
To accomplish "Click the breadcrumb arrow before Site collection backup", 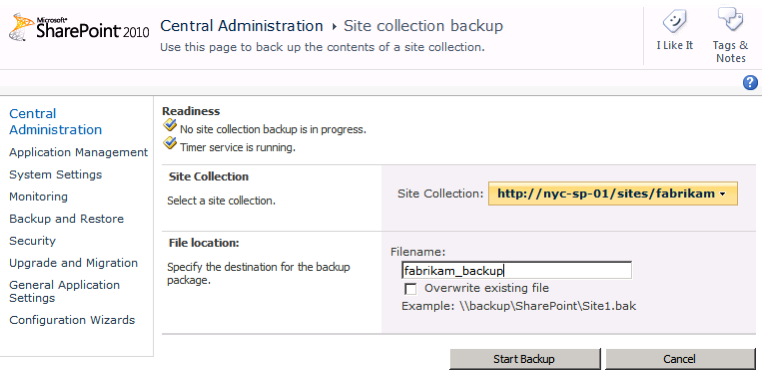I will click(x=334, y=27).
